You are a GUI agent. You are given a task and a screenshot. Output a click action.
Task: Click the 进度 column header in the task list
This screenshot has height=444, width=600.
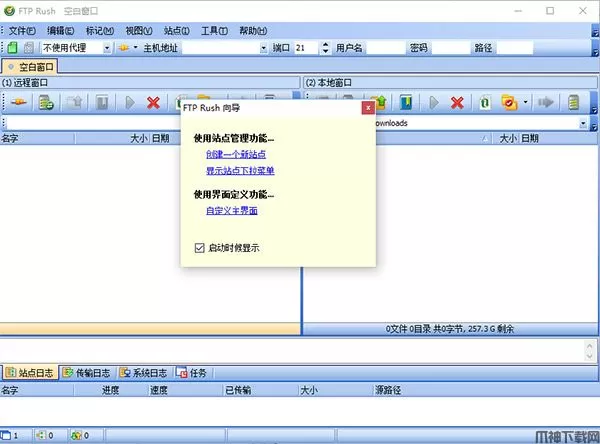[111, 390]
